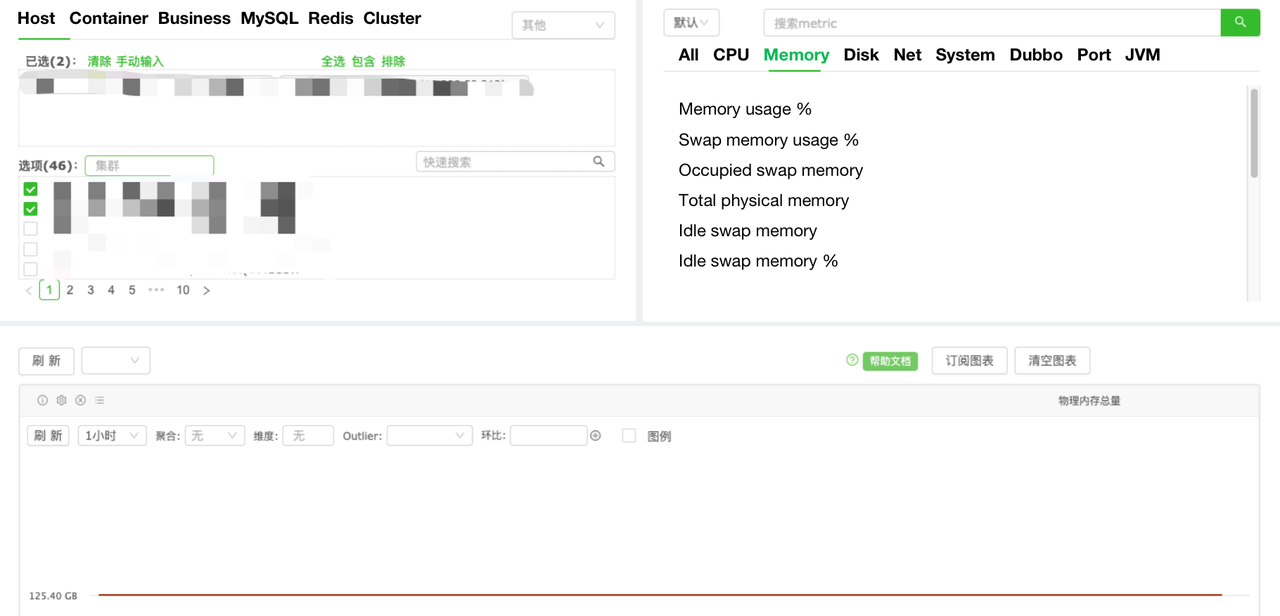Click the green metric search button
This screenshot has width=1280, height=616.
1240,22
